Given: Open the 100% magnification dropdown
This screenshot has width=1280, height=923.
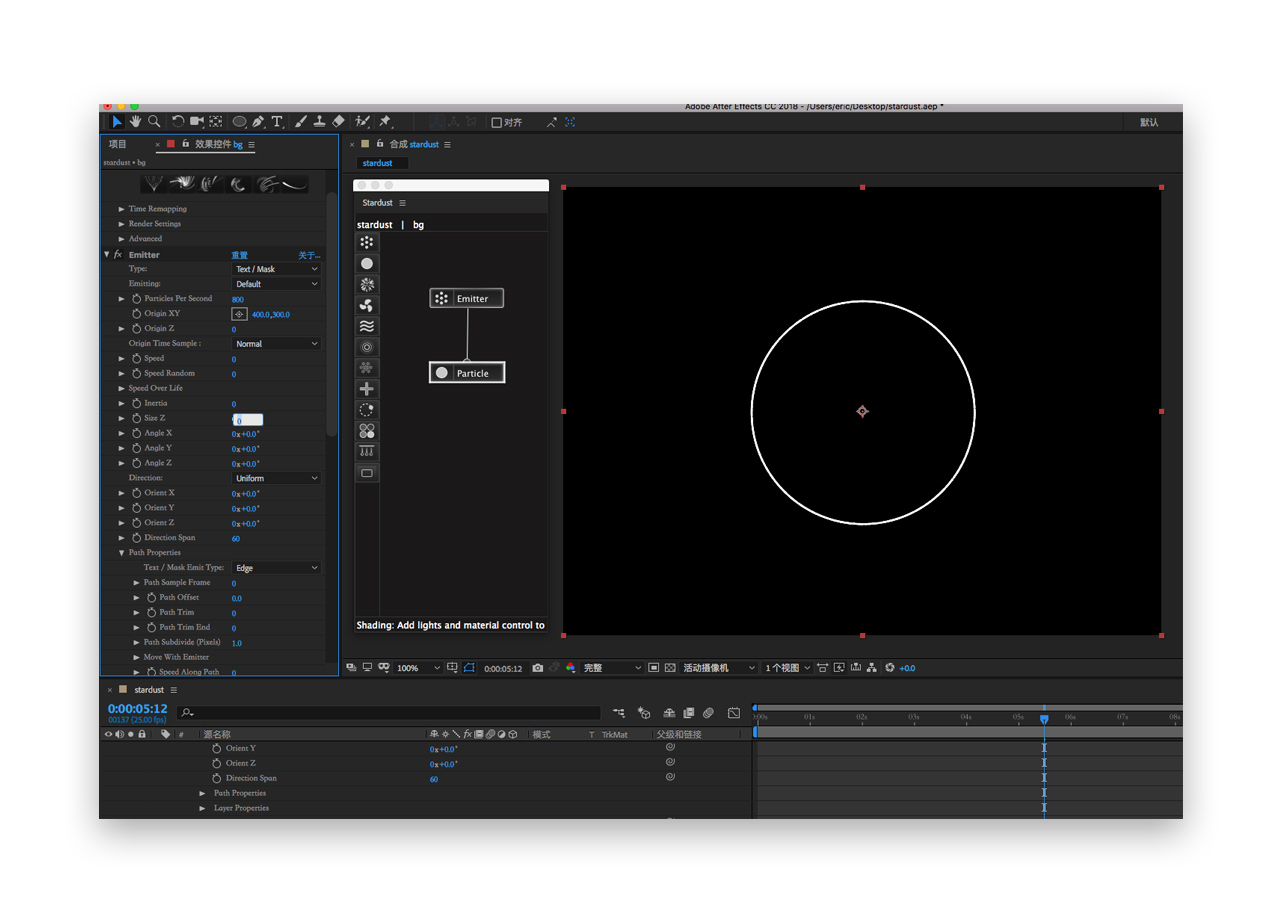Looking at the screenshot, I should pos(418,668).
